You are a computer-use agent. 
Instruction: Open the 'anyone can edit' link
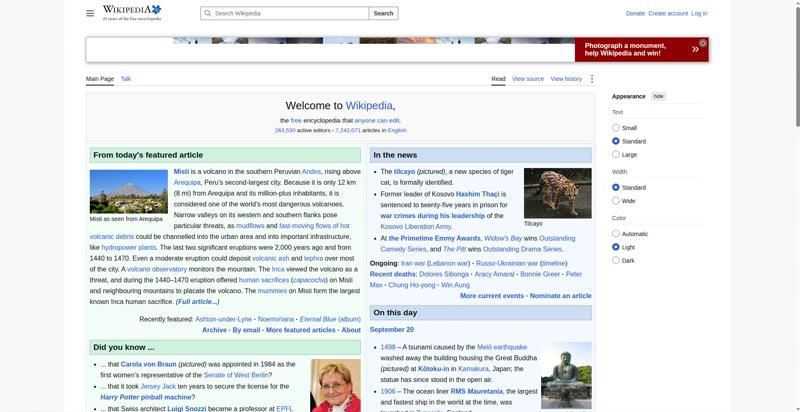click(x=377, y=121)
